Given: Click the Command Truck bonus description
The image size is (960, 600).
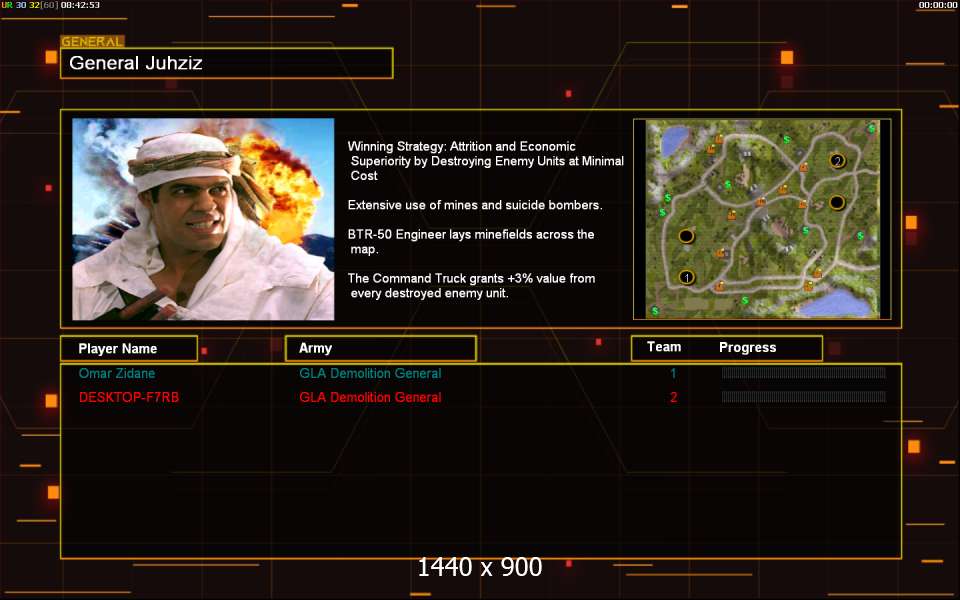Looking at the screenshot, I should point(471,286).
